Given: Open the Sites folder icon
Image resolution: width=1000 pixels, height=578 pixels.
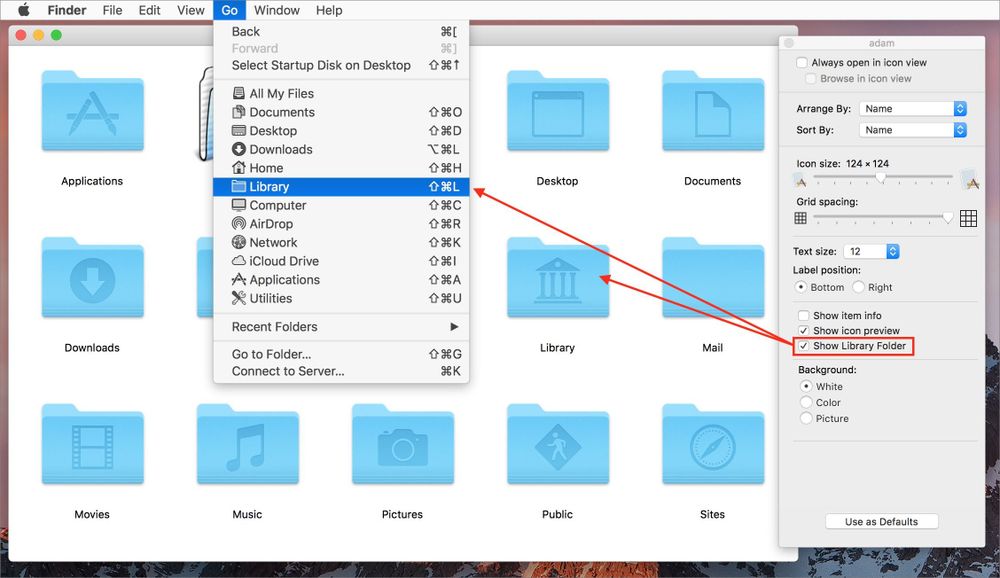Looking at the screenshot, I should [713, 444].
